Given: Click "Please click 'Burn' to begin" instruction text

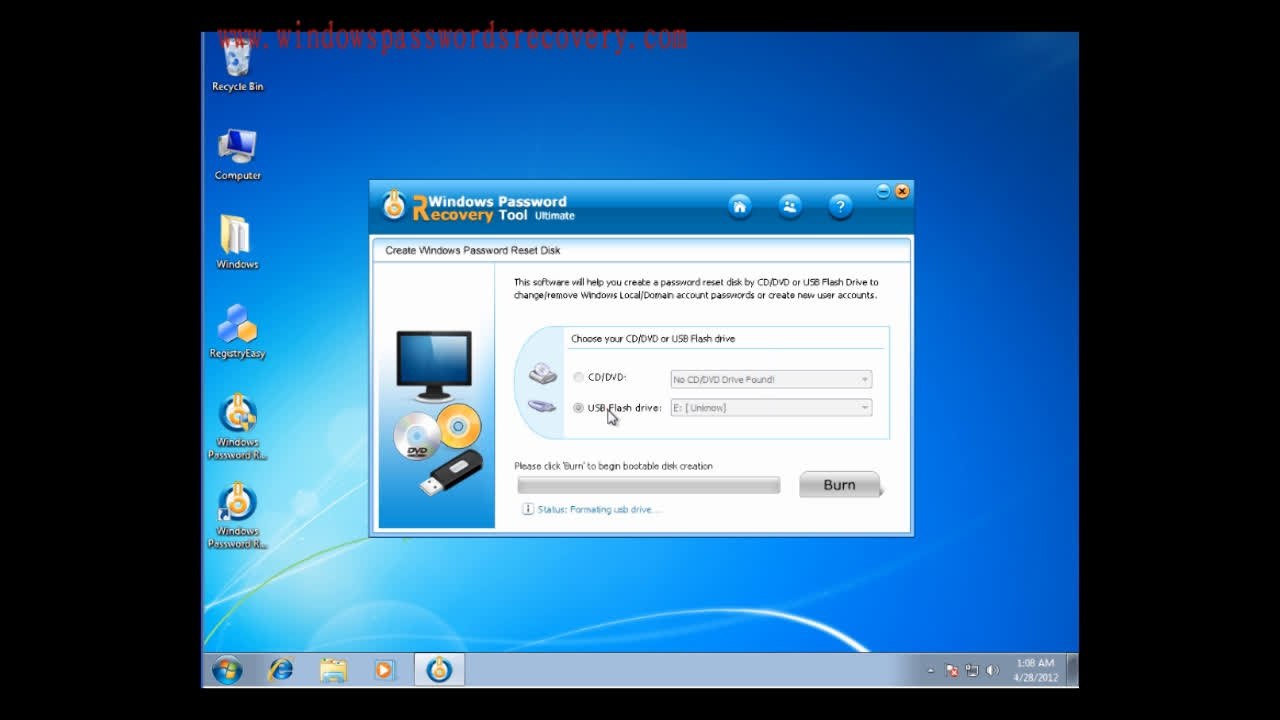Looking at the screenshot, I should pos(613,466).
